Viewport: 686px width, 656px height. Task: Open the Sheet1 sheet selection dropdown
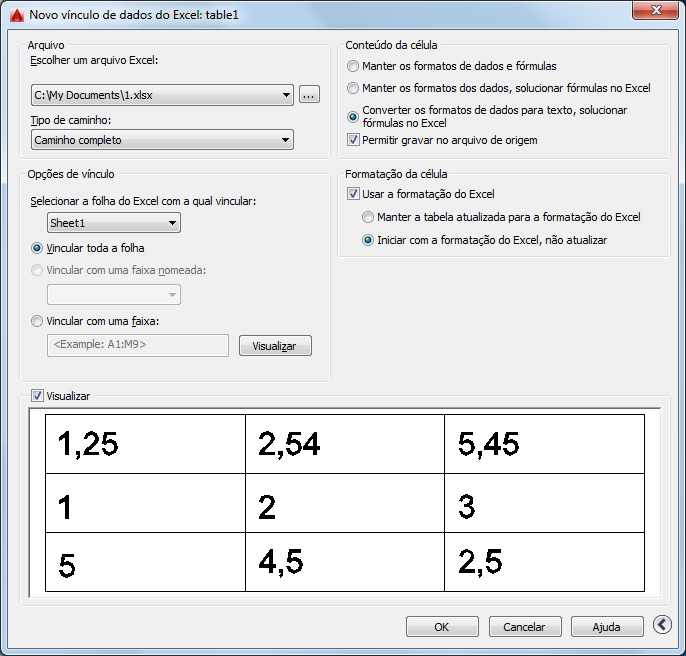114,223
